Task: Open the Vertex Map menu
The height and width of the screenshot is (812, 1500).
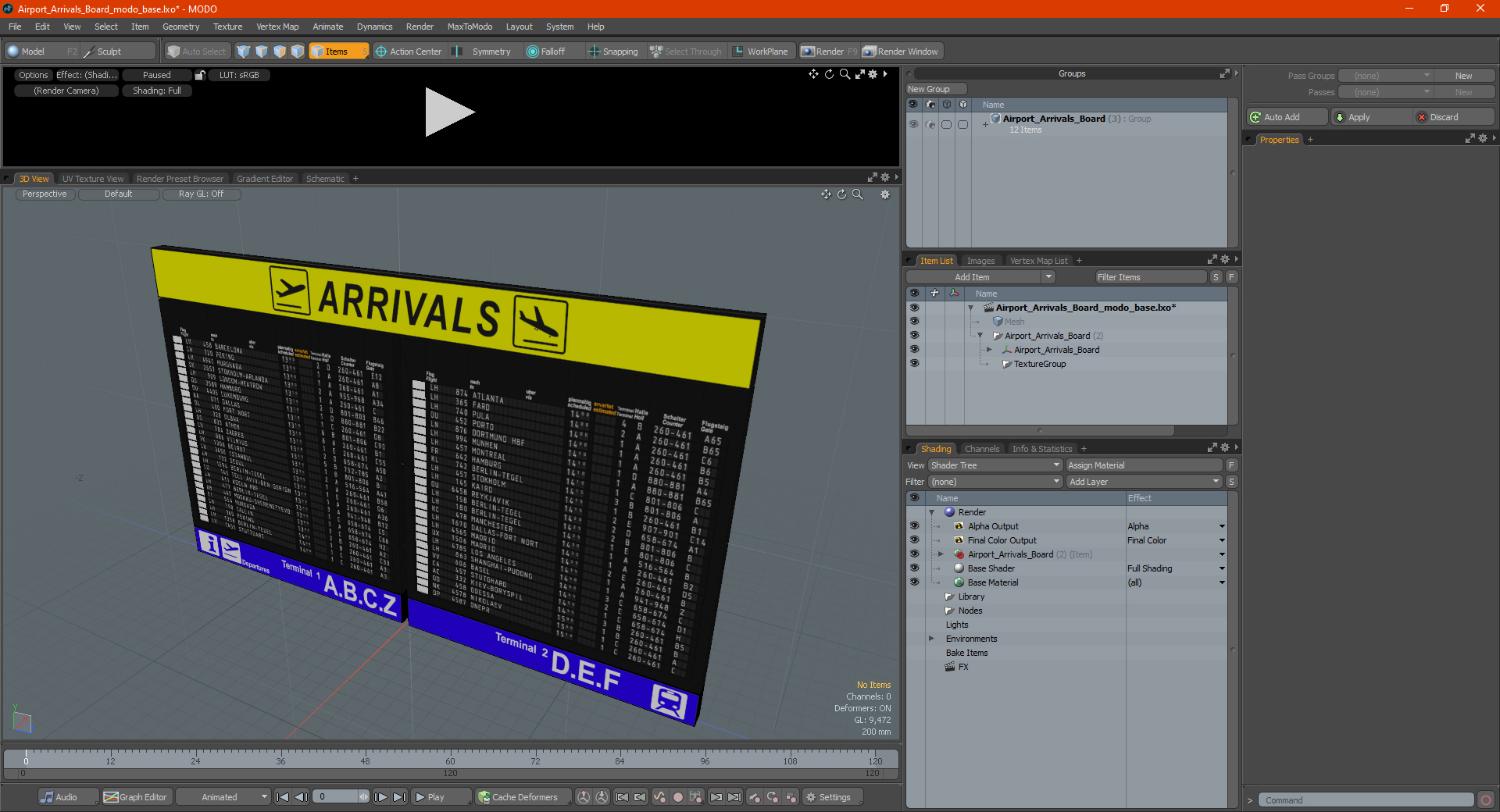Action: (x=277, y=27)
